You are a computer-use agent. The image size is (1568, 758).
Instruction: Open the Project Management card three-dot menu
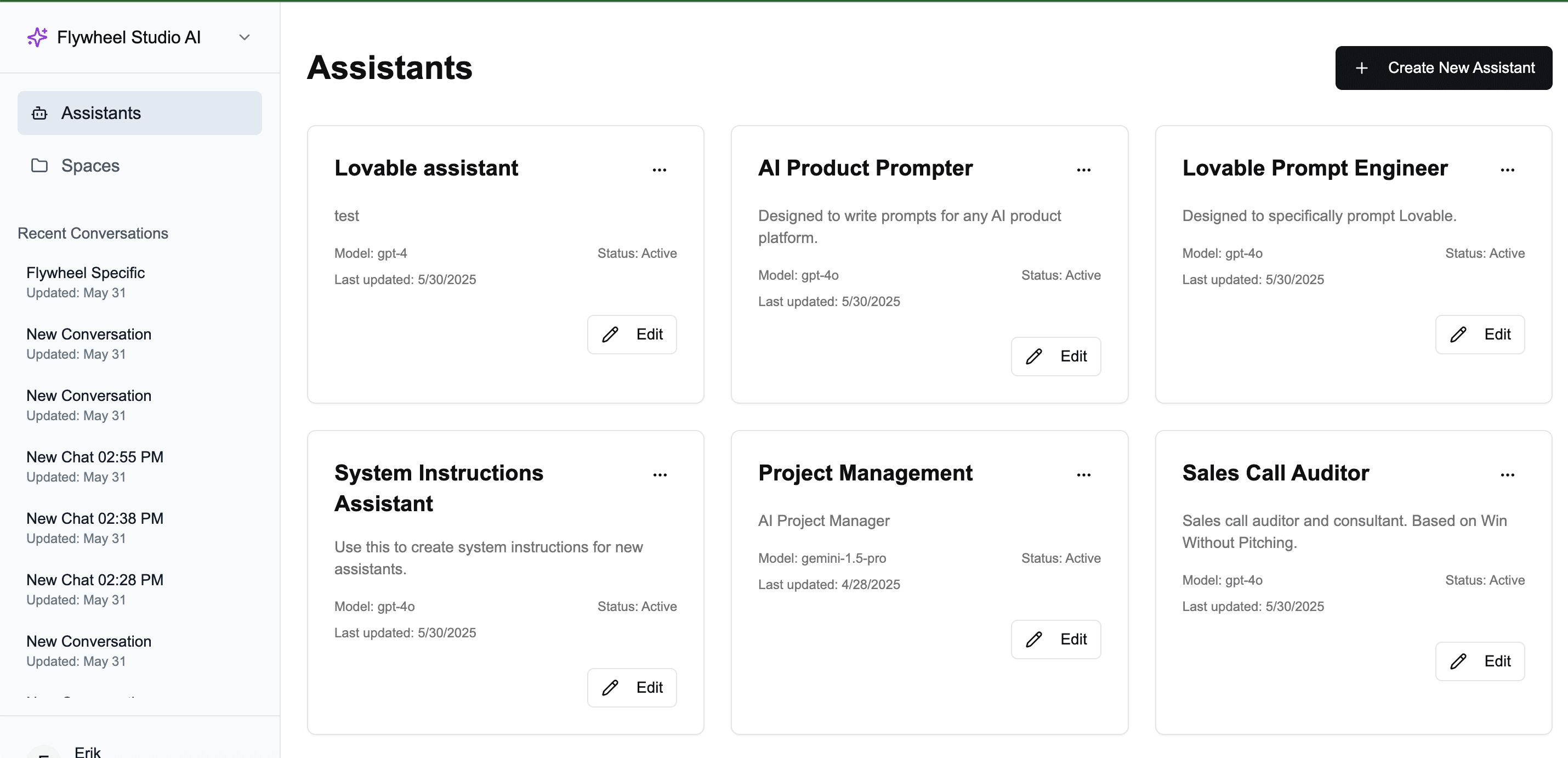click(1083, 474)
